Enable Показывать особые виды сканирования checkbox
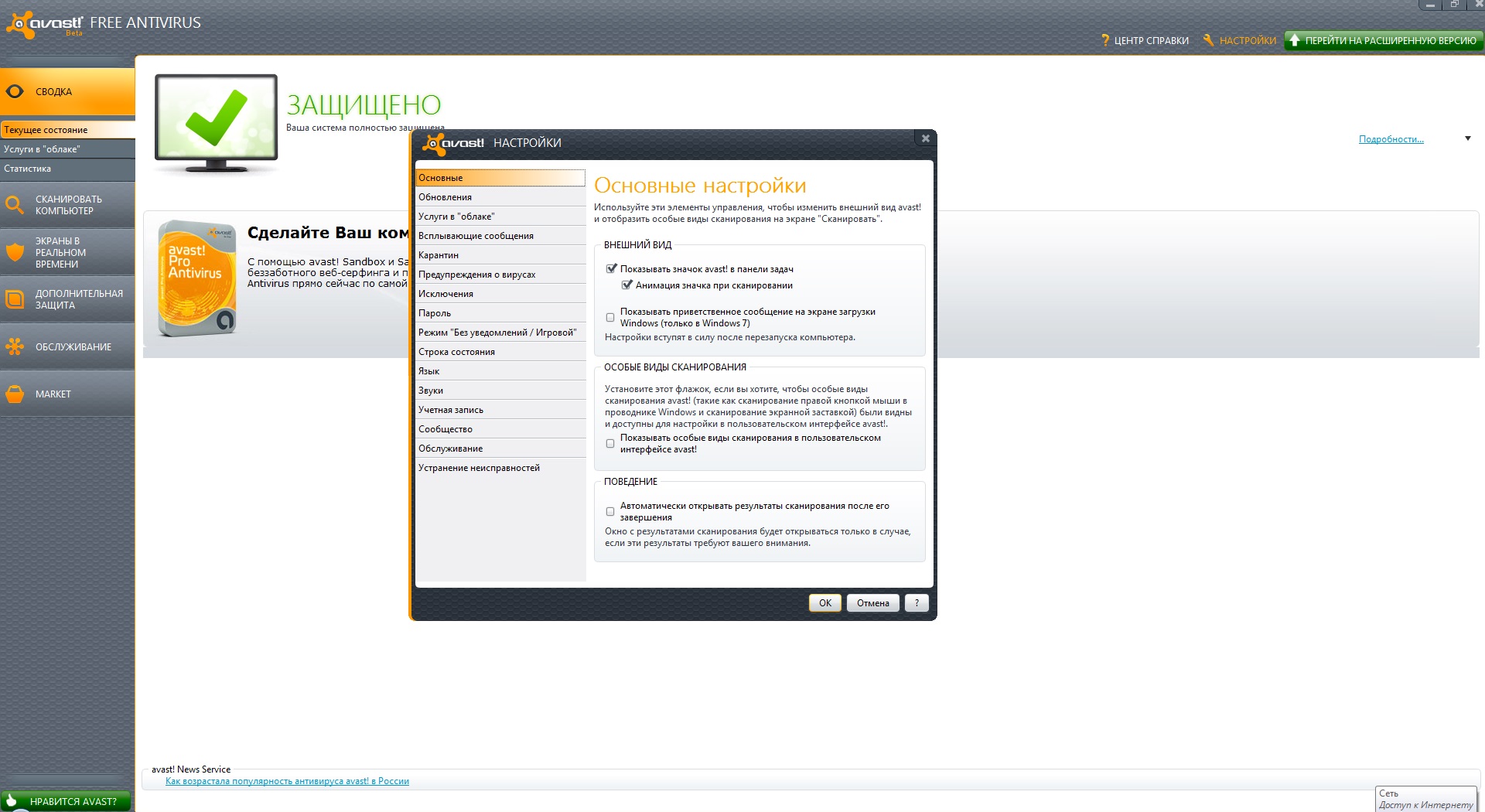The height and width of the screenshot is (812, 1485). [x=610, y=444]
